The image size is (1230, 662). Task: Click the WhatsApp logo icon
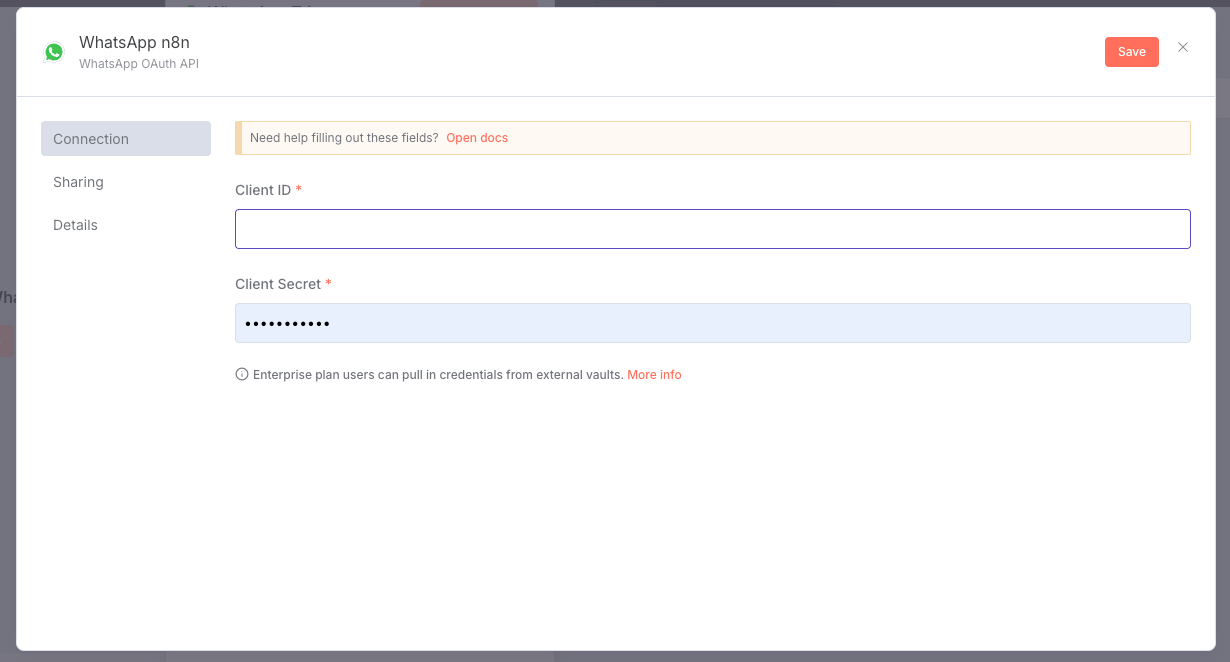[x=54, y=52]
